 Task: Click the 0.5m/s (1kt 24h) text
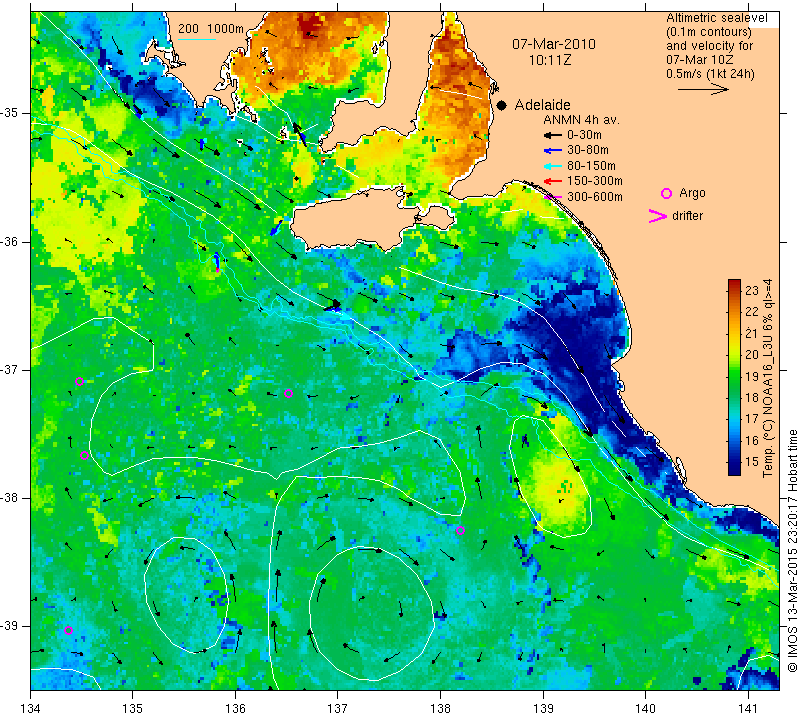click(710, 74)
